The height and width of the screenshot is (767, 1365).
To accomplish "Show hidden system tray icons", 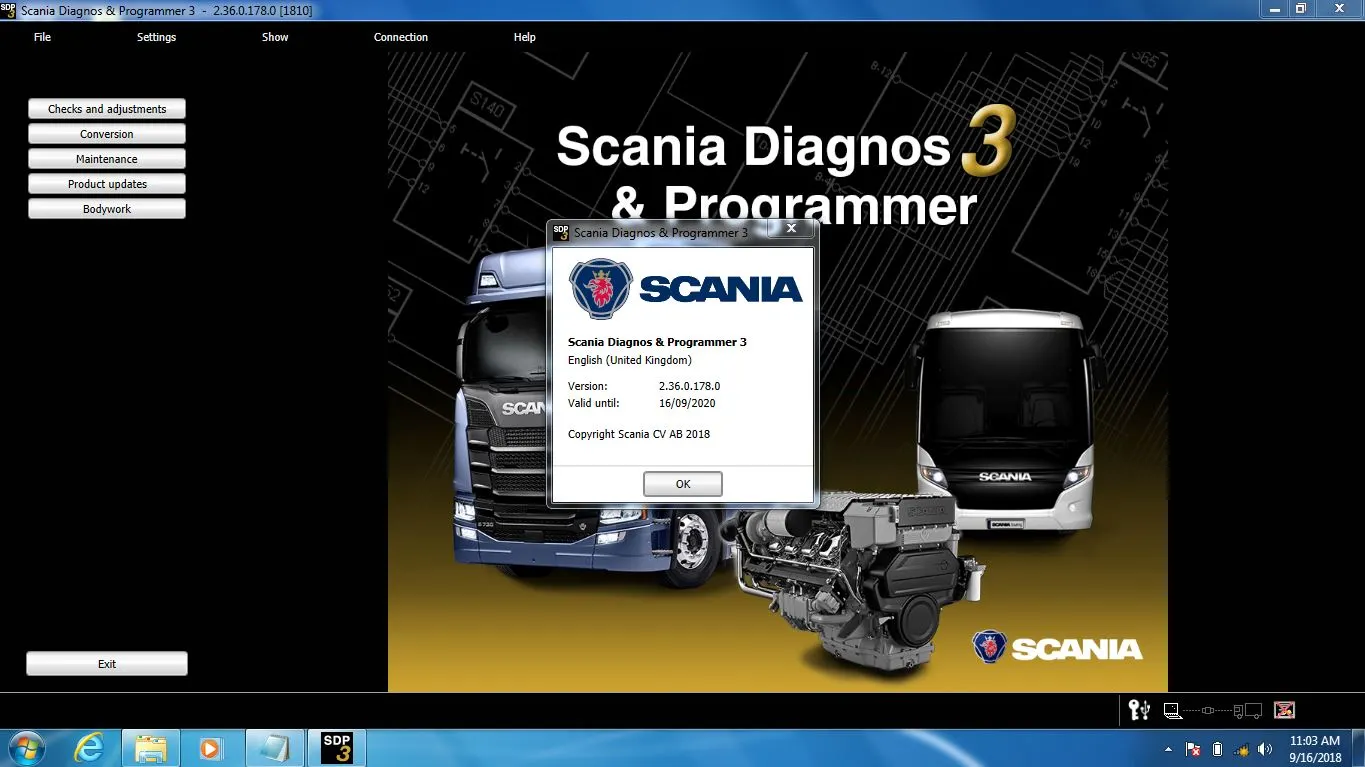I will pos(1168,749).
